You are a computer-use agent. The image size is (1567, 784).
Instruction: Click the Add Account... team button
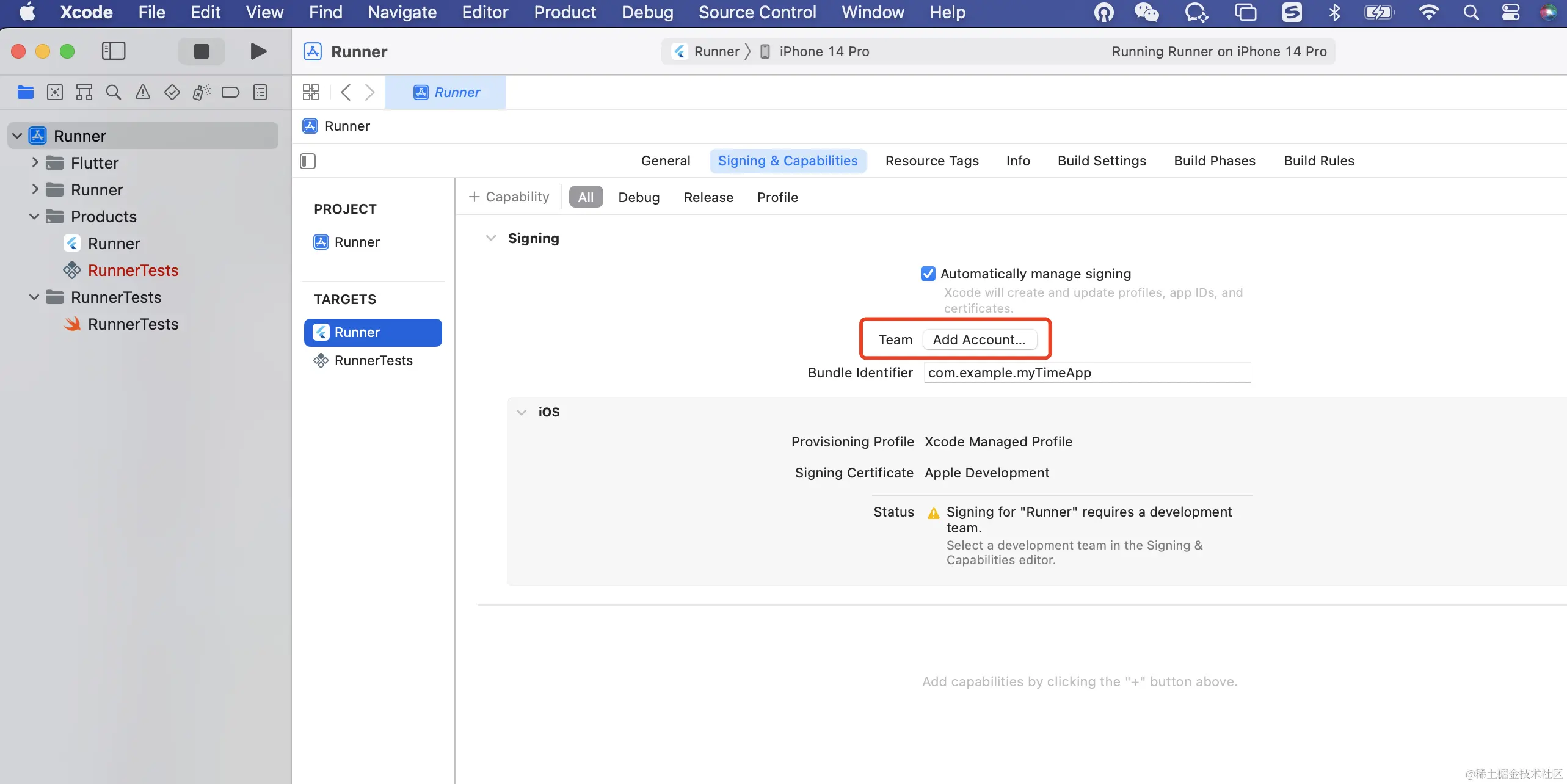[x=978, y=339]
